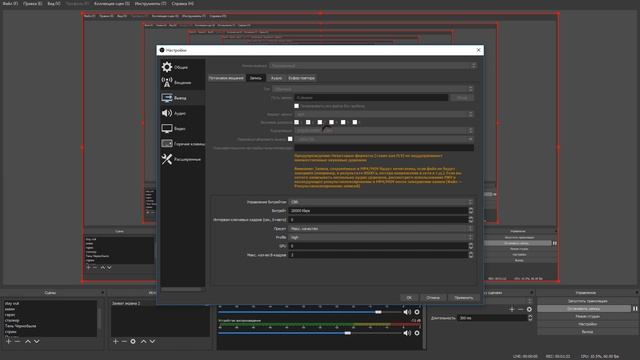
Task: Switch to the Буфер повтора tab
Action: (302, 78)
